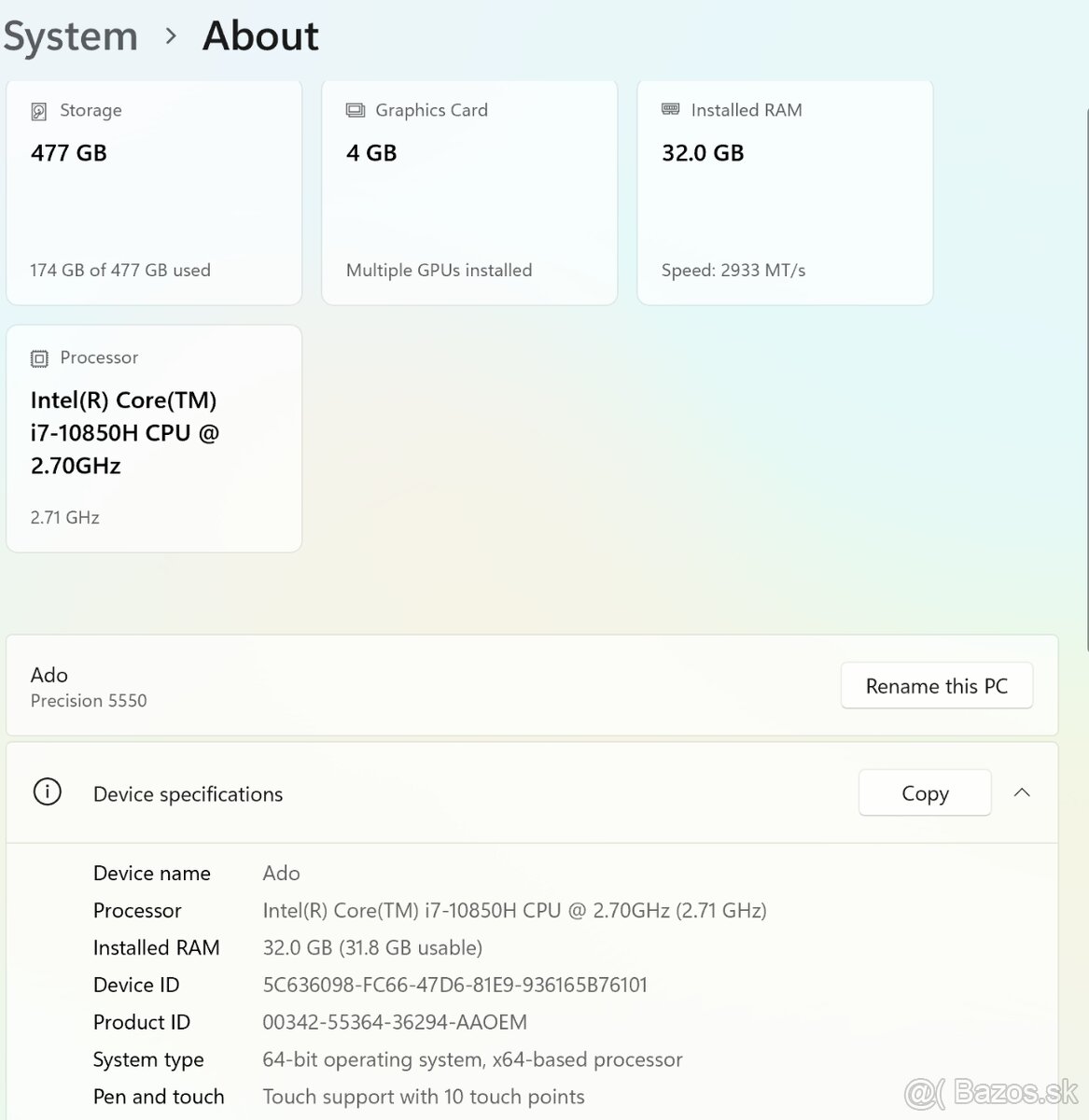Image resolution: width=1089 pixels, height=1120 pixels.
Task: Click the breadcrumb arrow between System and About
Action: (171, 36)
